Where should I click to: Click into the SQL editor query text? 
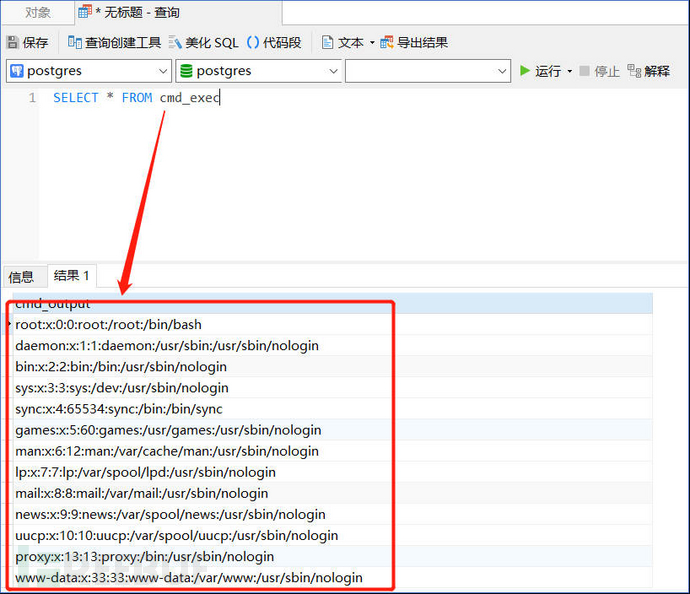click(136, 98)
